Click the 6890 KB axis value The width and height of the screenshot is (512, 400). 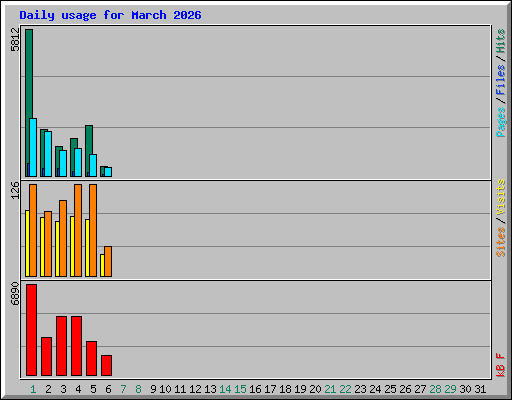[15, 294]
